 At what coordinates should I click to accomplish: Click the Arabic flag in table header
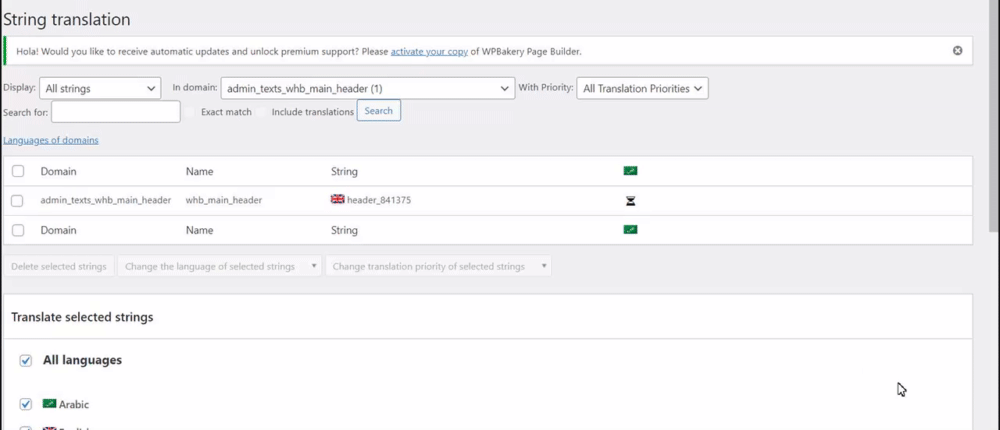[630, 171]
